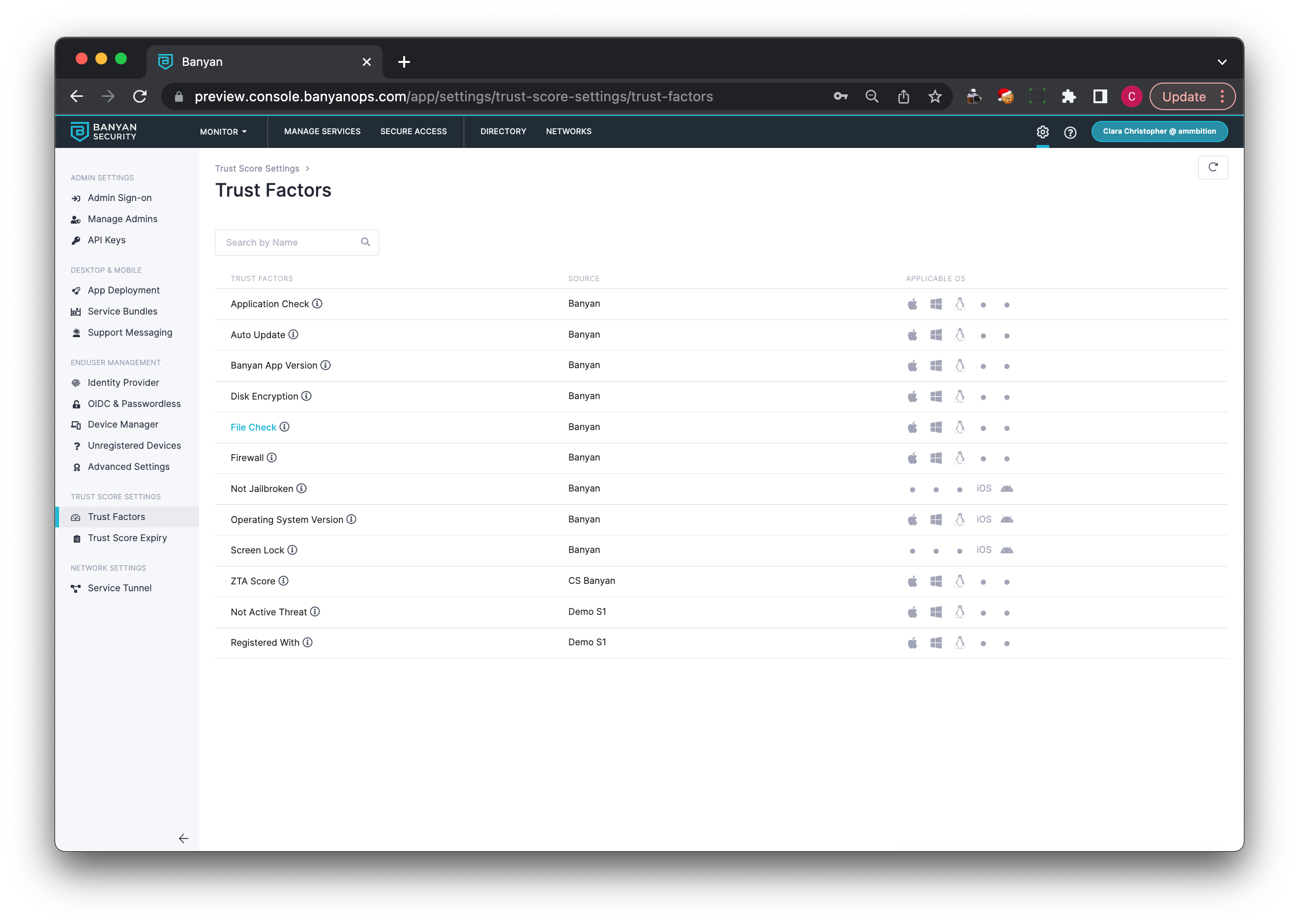Click the search magnifier icon
Image resolution: width=1299 pixels, height=924 pixels.
tap(365, 242)
